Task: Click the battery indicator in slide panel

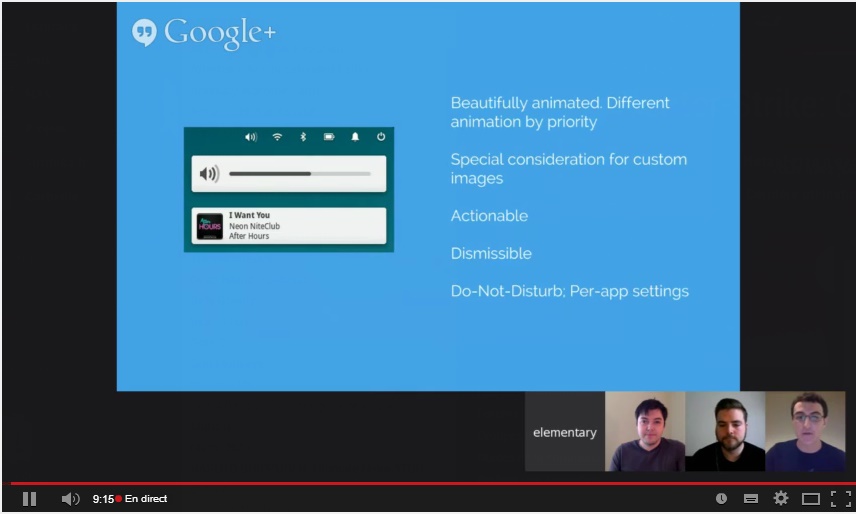Action: pyautogui.click(x=329, y=137)
